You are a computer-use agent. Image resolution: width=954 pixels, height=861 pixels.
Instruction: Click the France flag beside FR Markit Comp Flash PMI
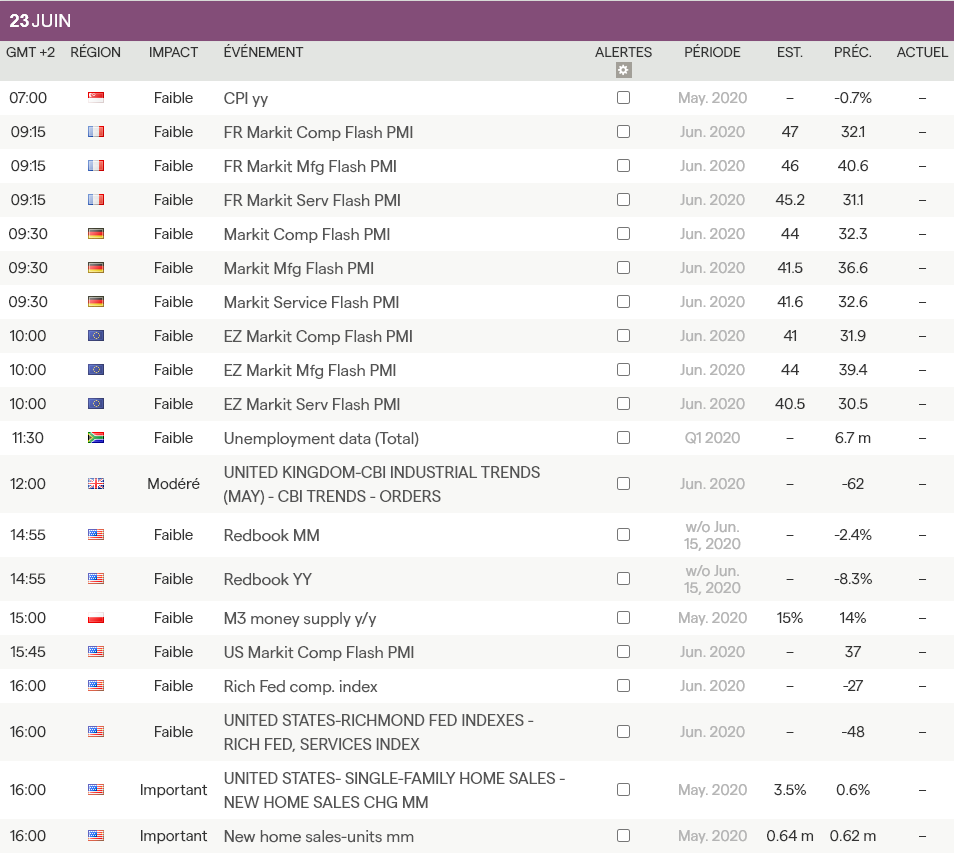pyautogui.click(x=96, y=131)
